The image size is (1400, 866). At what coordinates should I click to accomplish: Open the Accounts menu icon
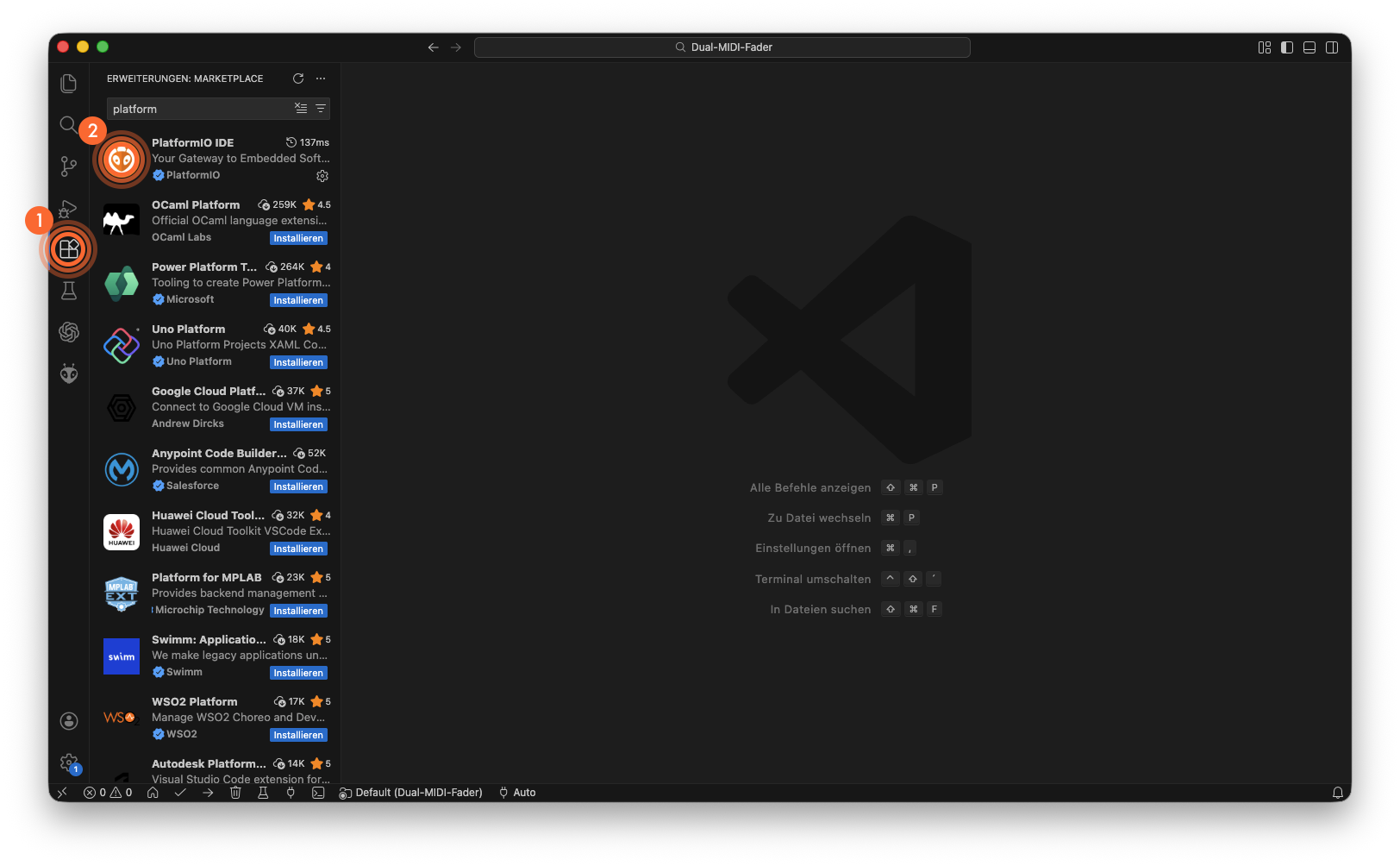tap(69, 721)
